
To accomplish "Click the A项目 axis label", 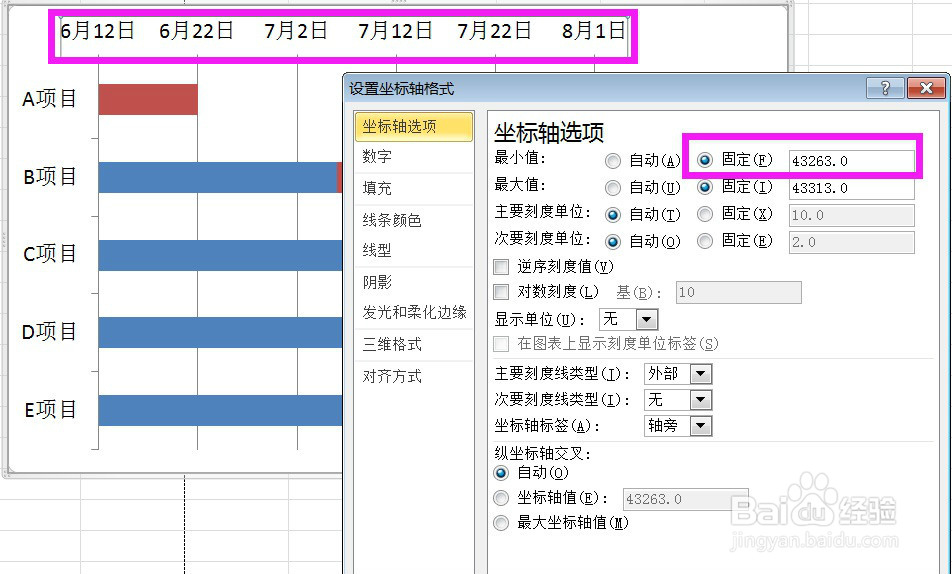I will [x=50, y=98].
